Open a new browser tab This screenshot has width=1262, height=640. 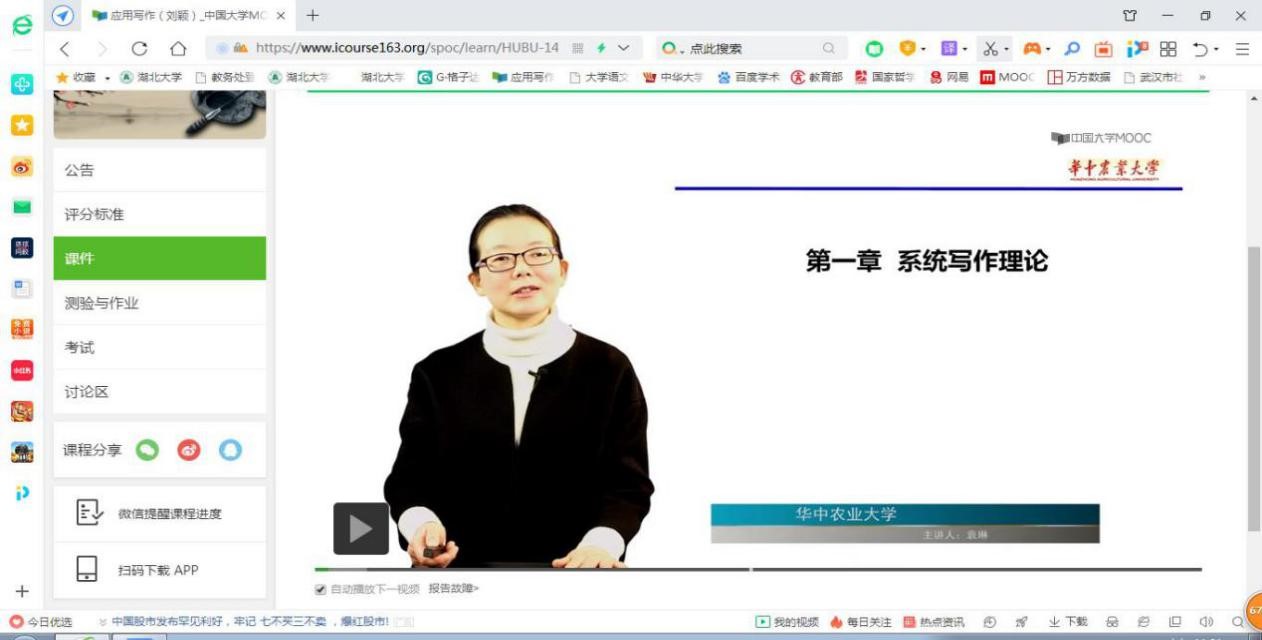click(313, 15)
